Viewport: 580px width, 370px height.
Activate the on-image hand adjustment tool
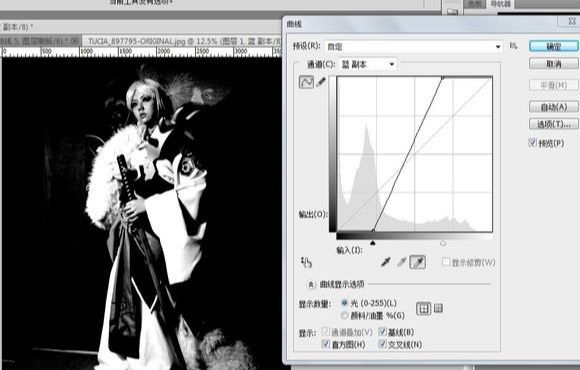pyautogui.click(x=306, y=262)
